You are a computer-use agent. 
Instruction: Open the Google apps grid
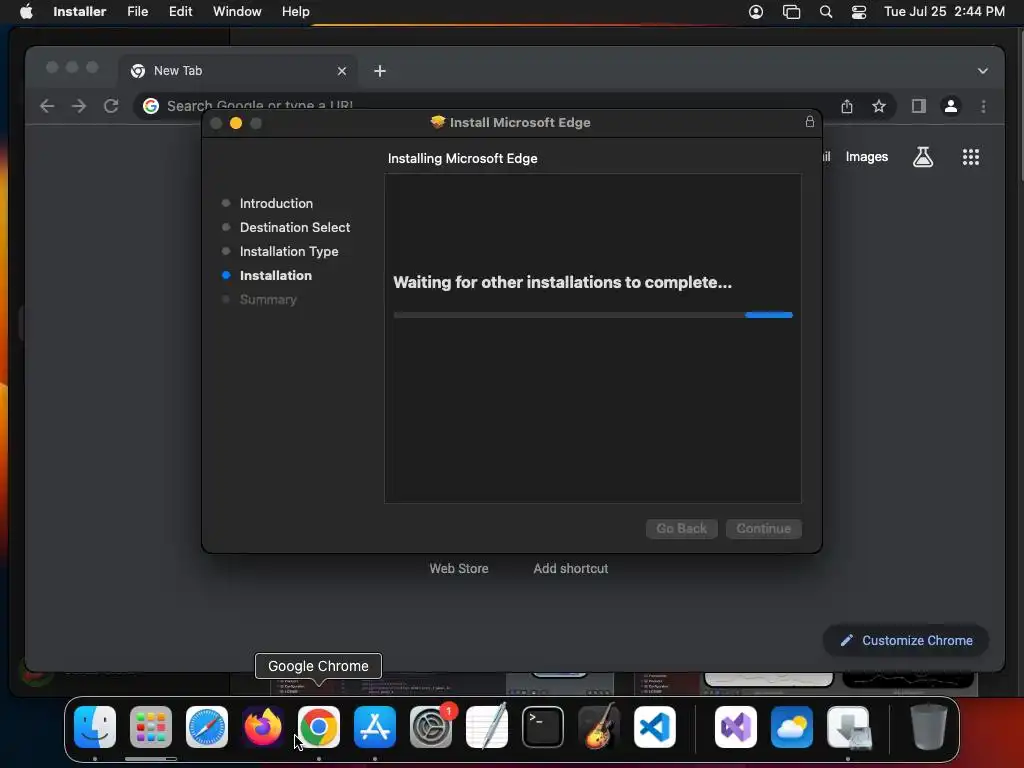pos(970,157)
